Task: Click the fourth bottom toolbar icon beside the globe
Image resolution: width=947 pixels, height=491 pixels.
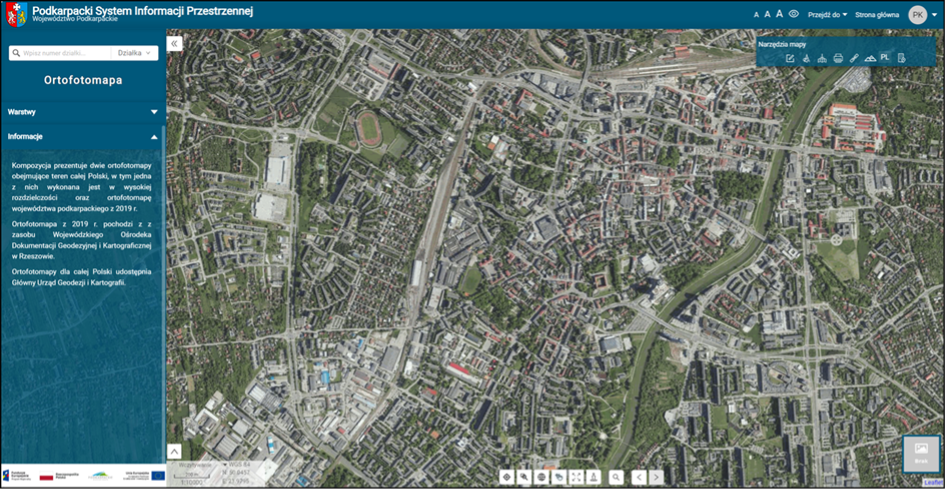Action: tap(559, 477)
